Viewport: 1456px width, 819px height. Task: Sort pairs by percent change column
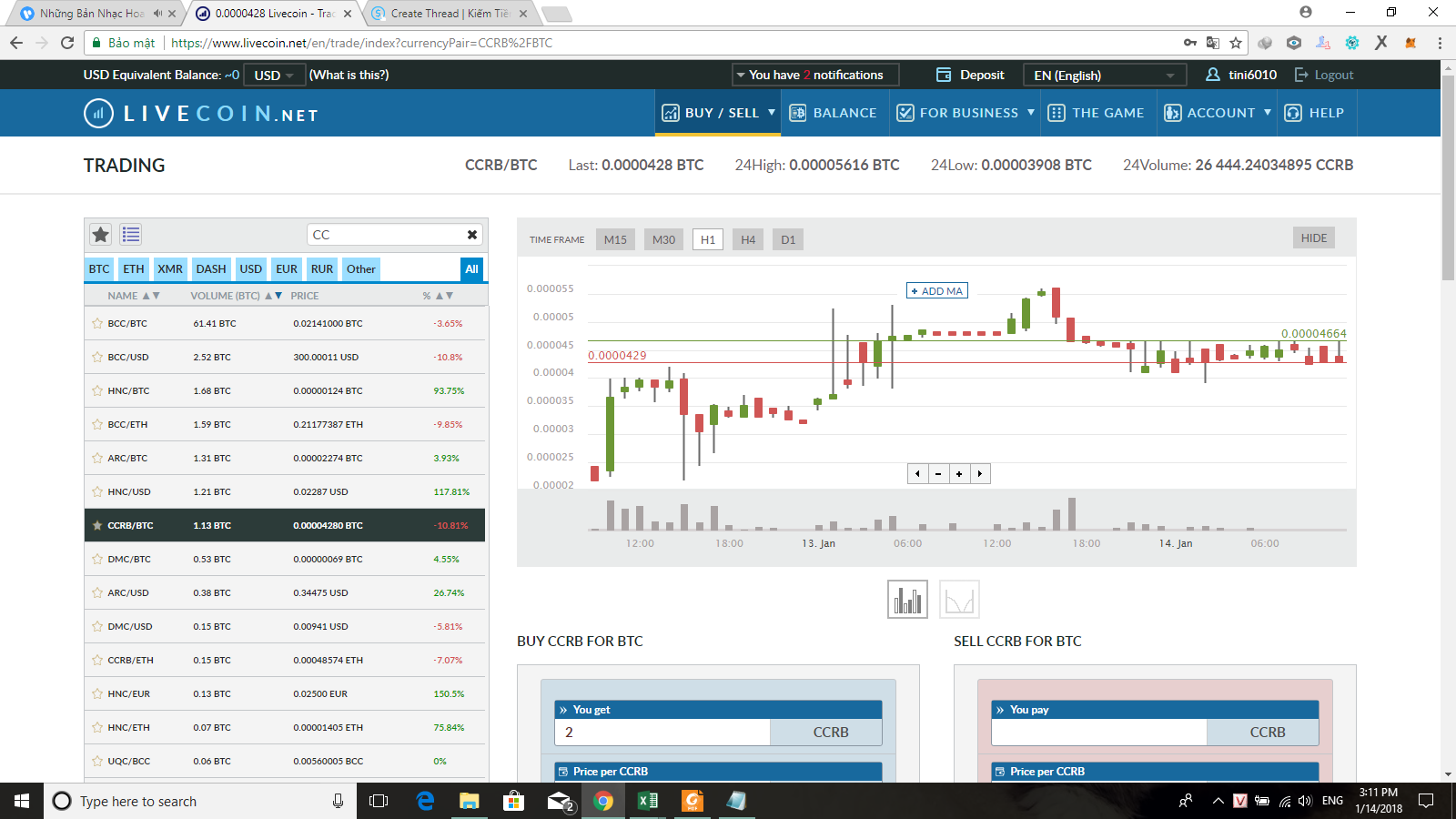(x=438, y=296)
